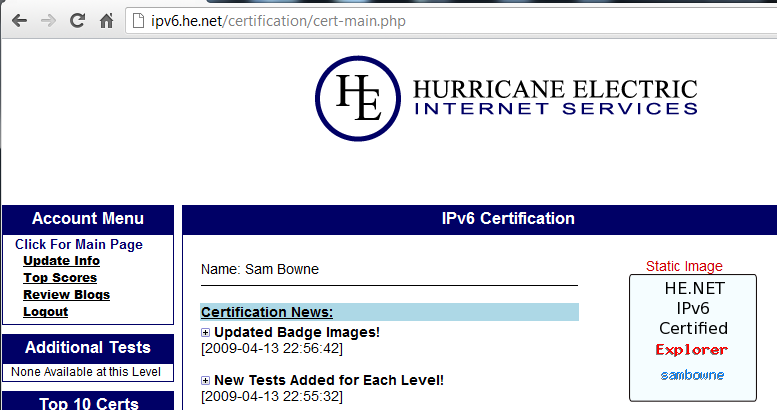Click the Logout link
Screen dimensions: 777x410
click(x=46, y=311)
